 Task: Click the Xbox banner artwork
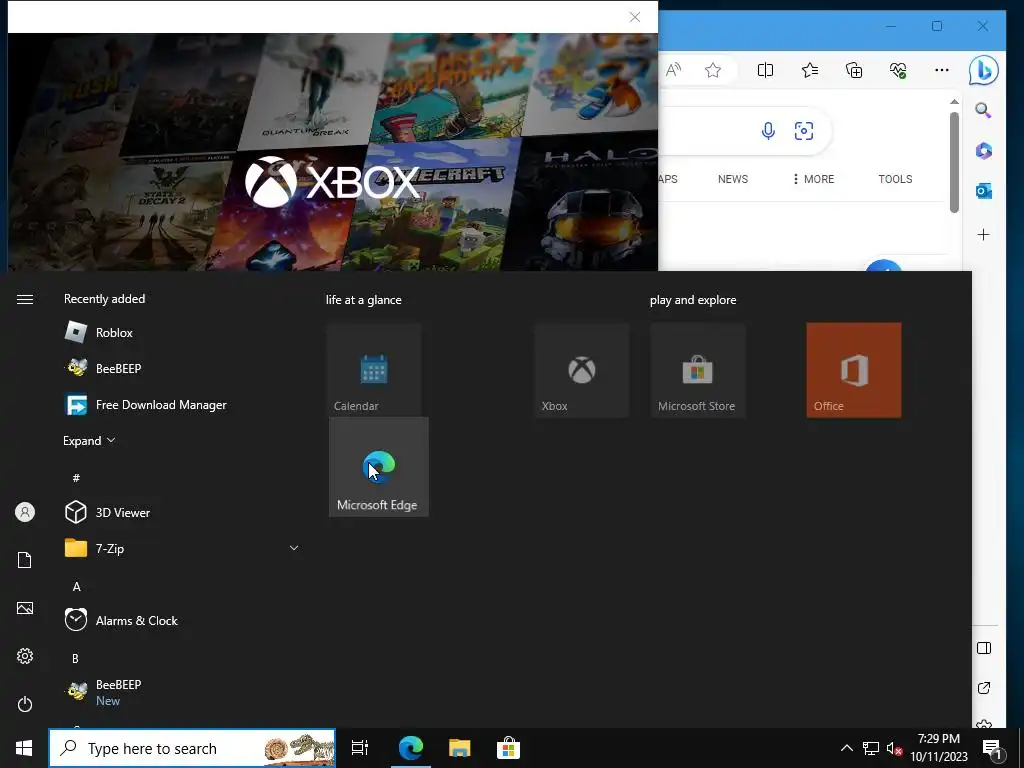(x=332, y=152)
